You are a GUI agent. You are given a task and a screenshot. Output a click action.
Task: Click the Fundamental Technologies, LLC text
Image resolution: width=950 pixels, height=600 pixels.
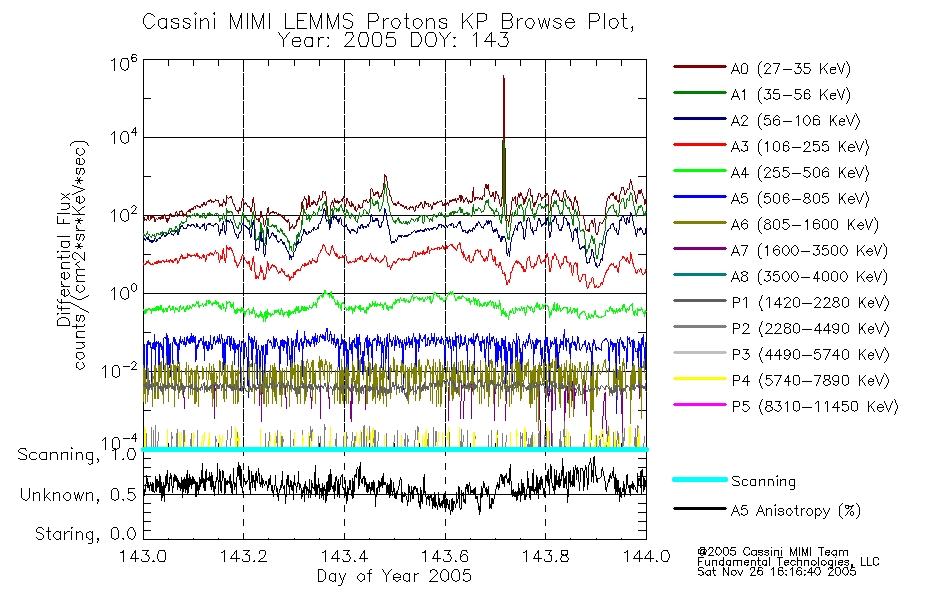(788, 562)
